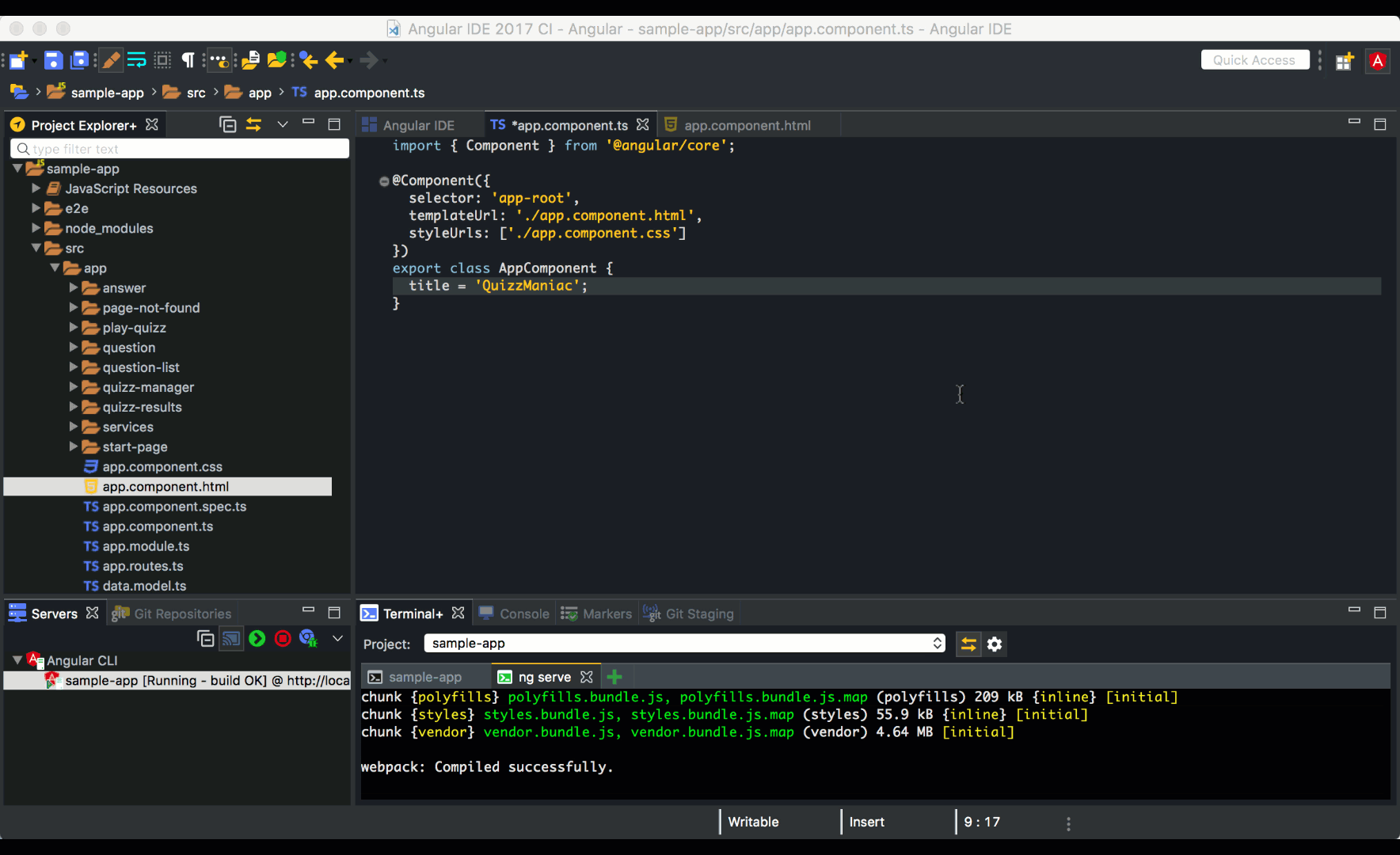The image size is (1400, 855).
Task: Expand the services folder
Action: click(74, 427)
